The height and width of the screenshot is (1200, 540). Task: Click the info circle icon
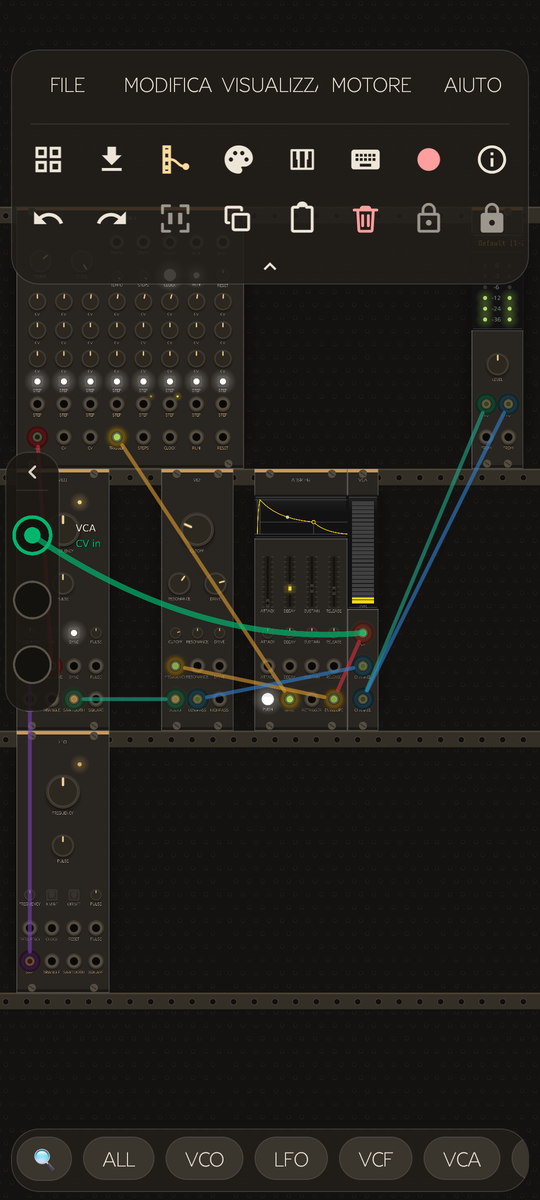[x=491, y=159]
